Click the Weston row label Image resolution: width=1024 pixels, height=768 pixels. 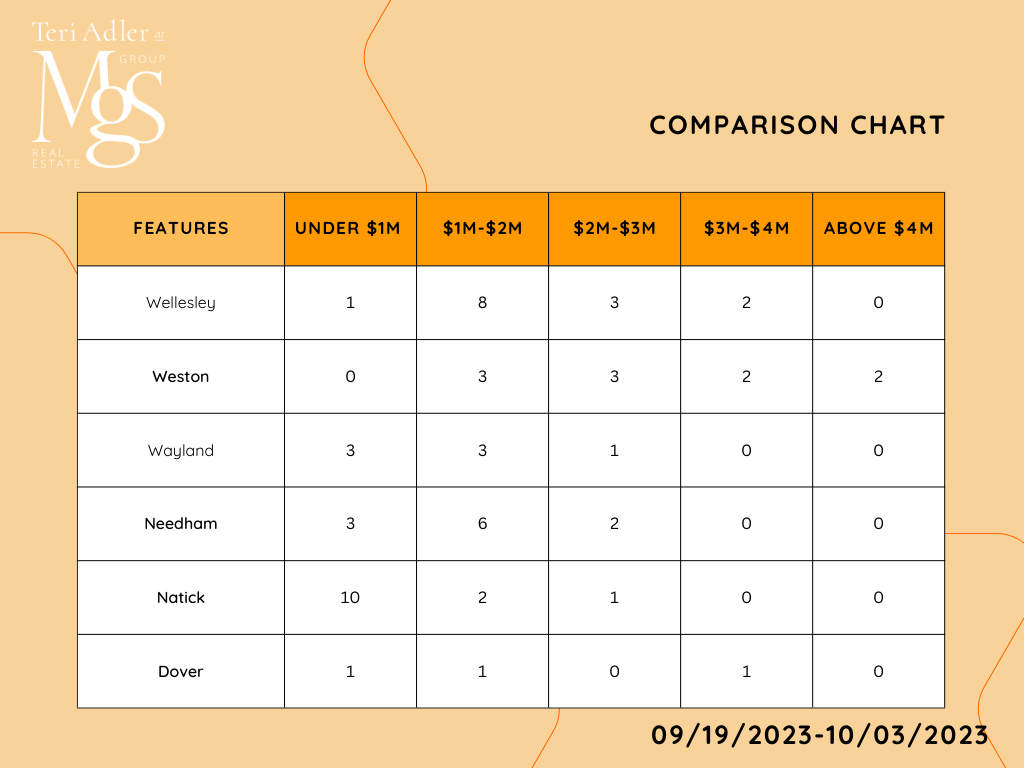click(181, 376)
